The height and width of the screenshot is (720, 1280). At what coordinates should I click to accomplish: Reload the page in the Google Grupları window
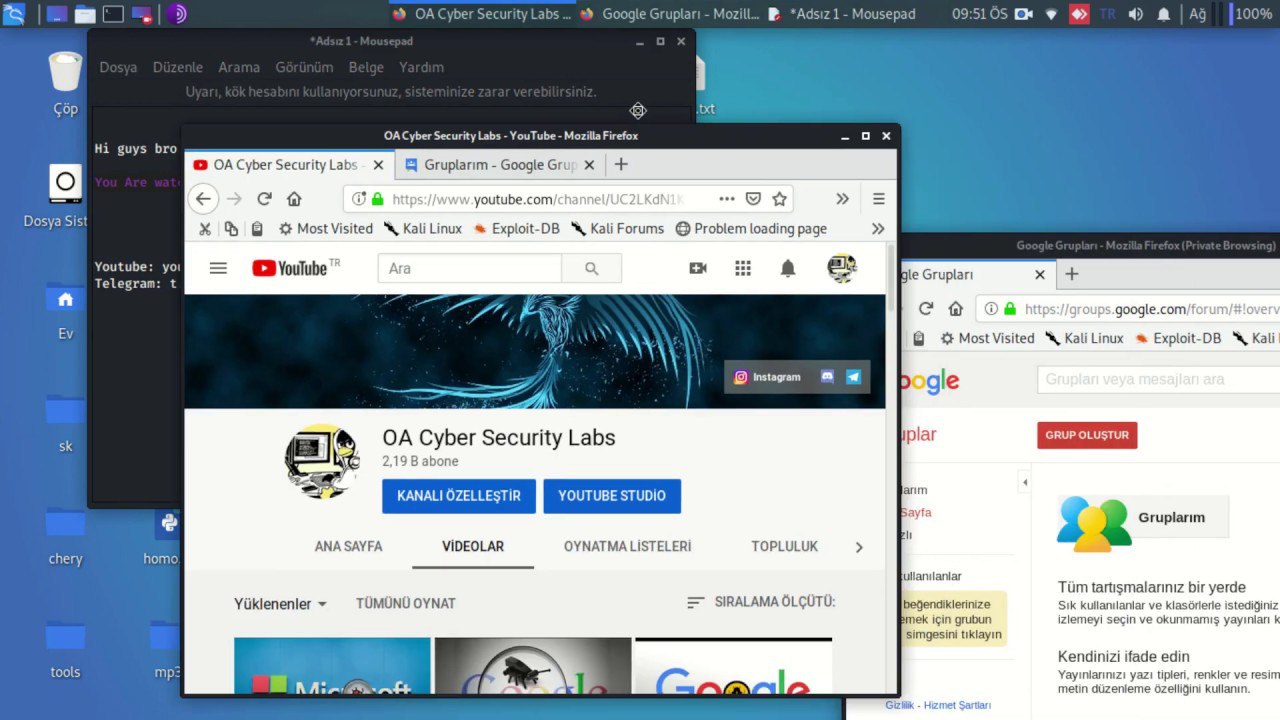point(925,309)
